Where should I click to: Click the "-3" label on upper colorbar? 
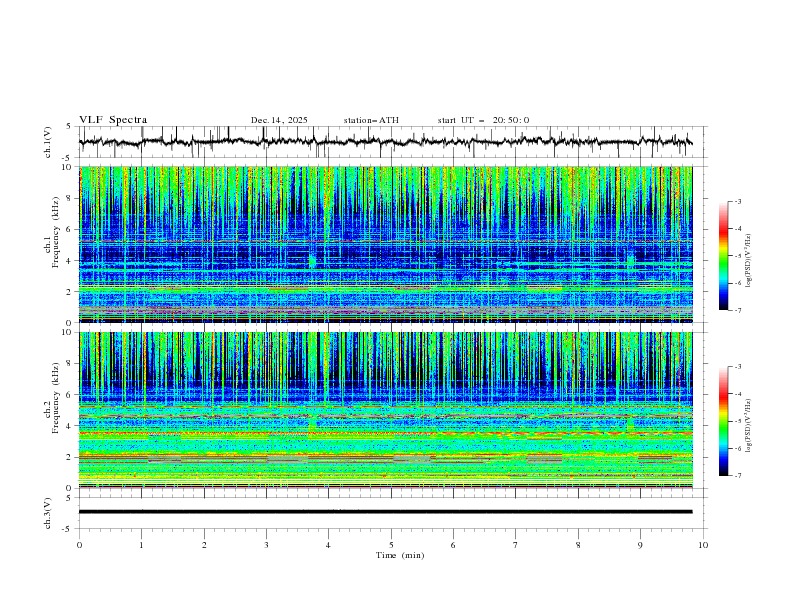(x=737, y=201)
